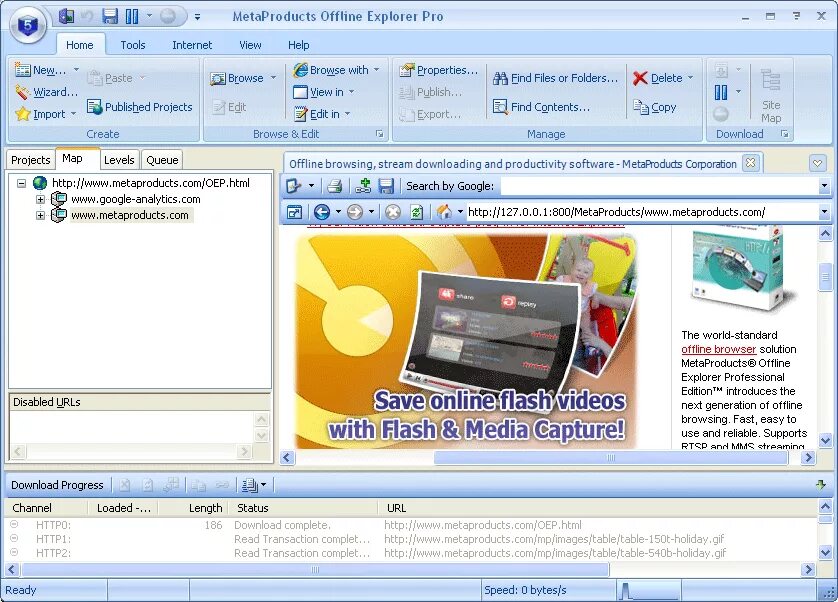This screenshot has height=602, width=838.
Task: Click the Print icon in browser toolbar
Action: [335, 186]
